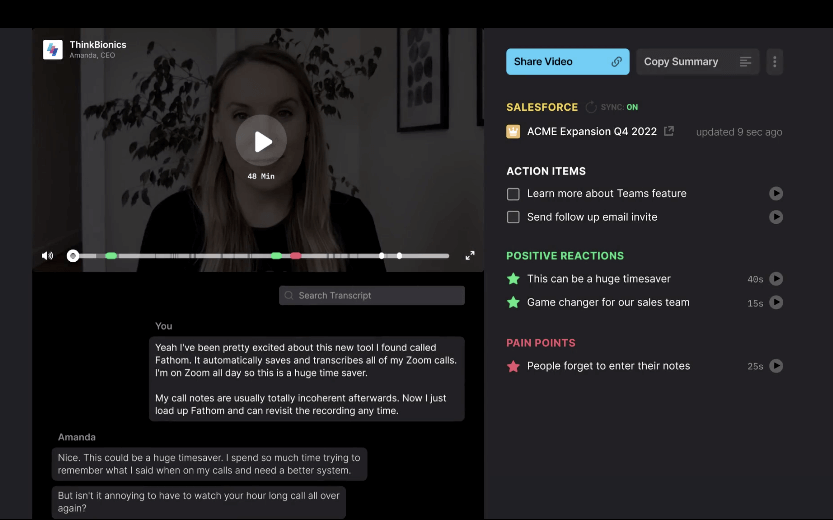Screen dimensions: 833x520
Task: Click green star beside 'Game changer for our sales team'
Action: tap(513, 302)
